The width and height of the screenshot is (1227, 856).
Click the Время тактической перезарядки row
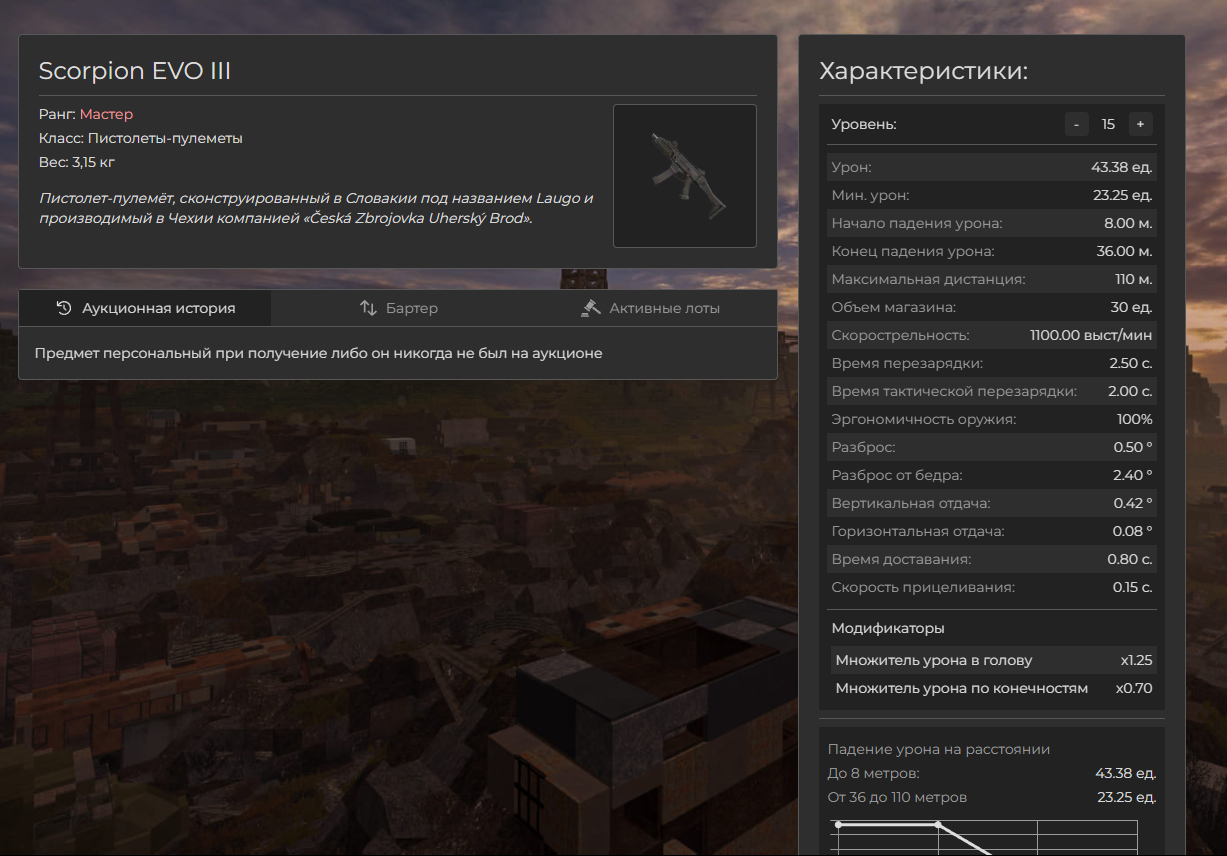[992, 391]
